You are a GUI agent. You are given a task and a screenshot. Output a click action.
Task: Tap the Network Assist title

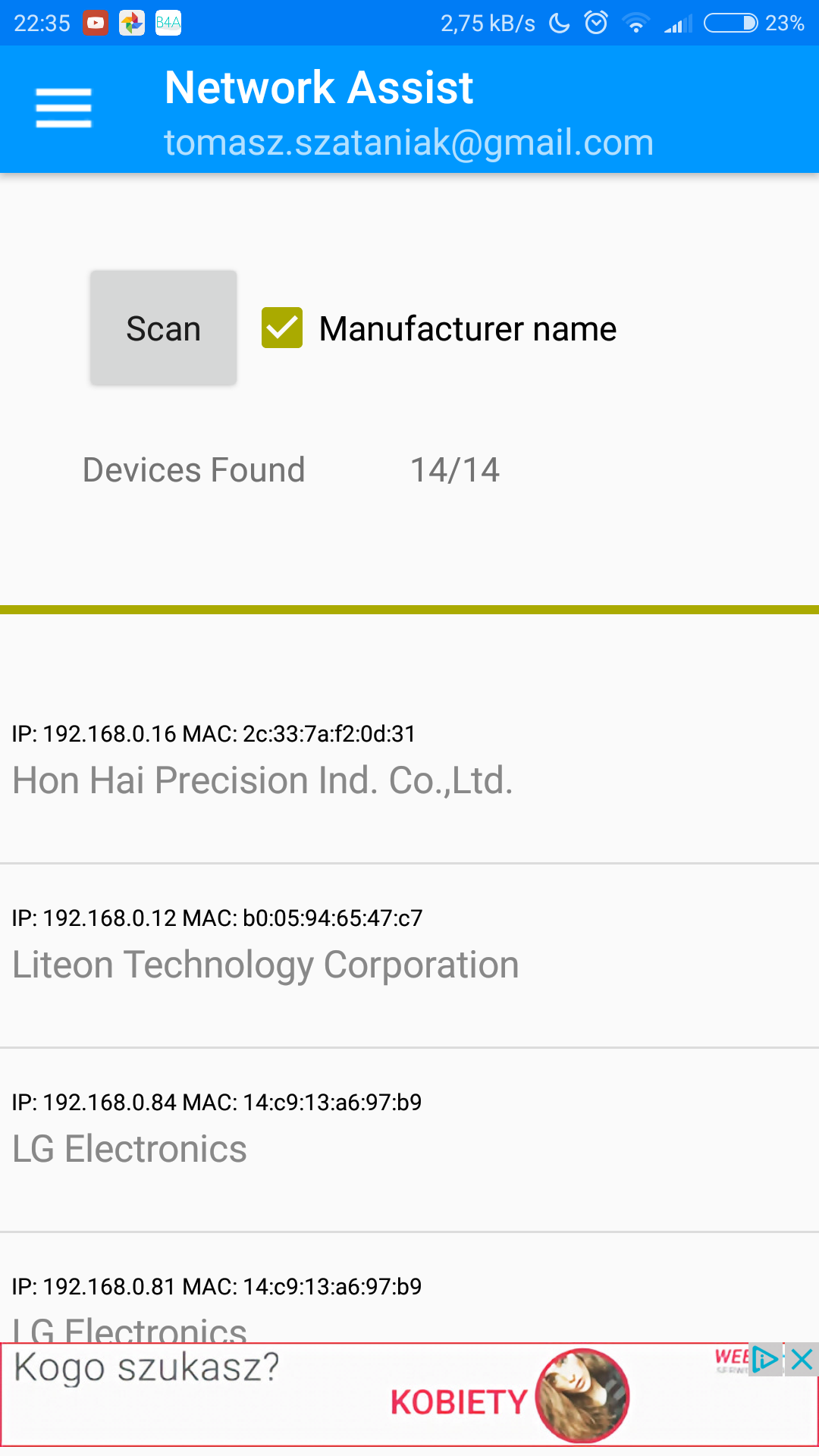[x=318, y=87]
